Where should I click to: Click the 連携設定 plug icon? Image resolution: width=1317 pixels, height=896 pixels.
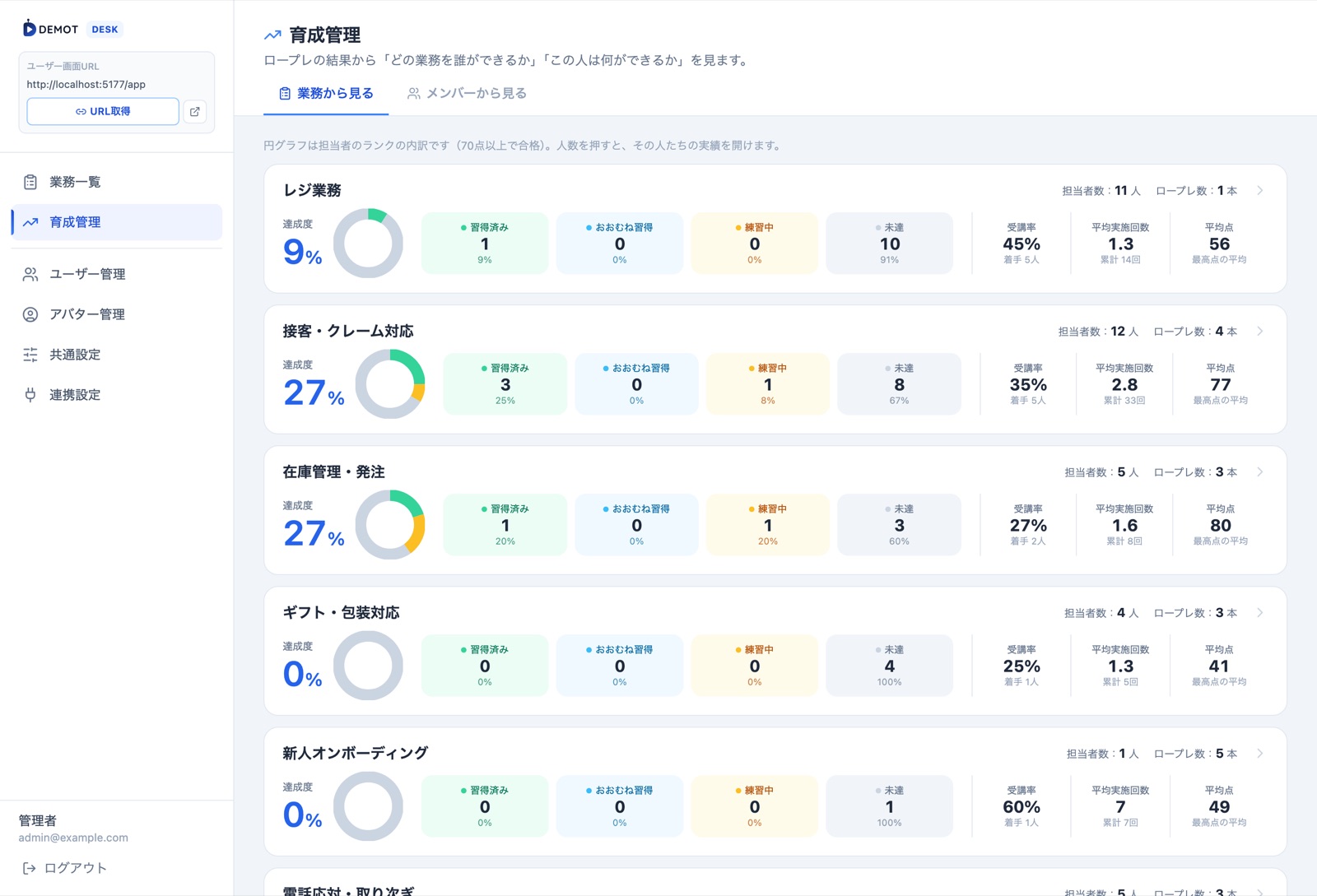tap(30, 395)
